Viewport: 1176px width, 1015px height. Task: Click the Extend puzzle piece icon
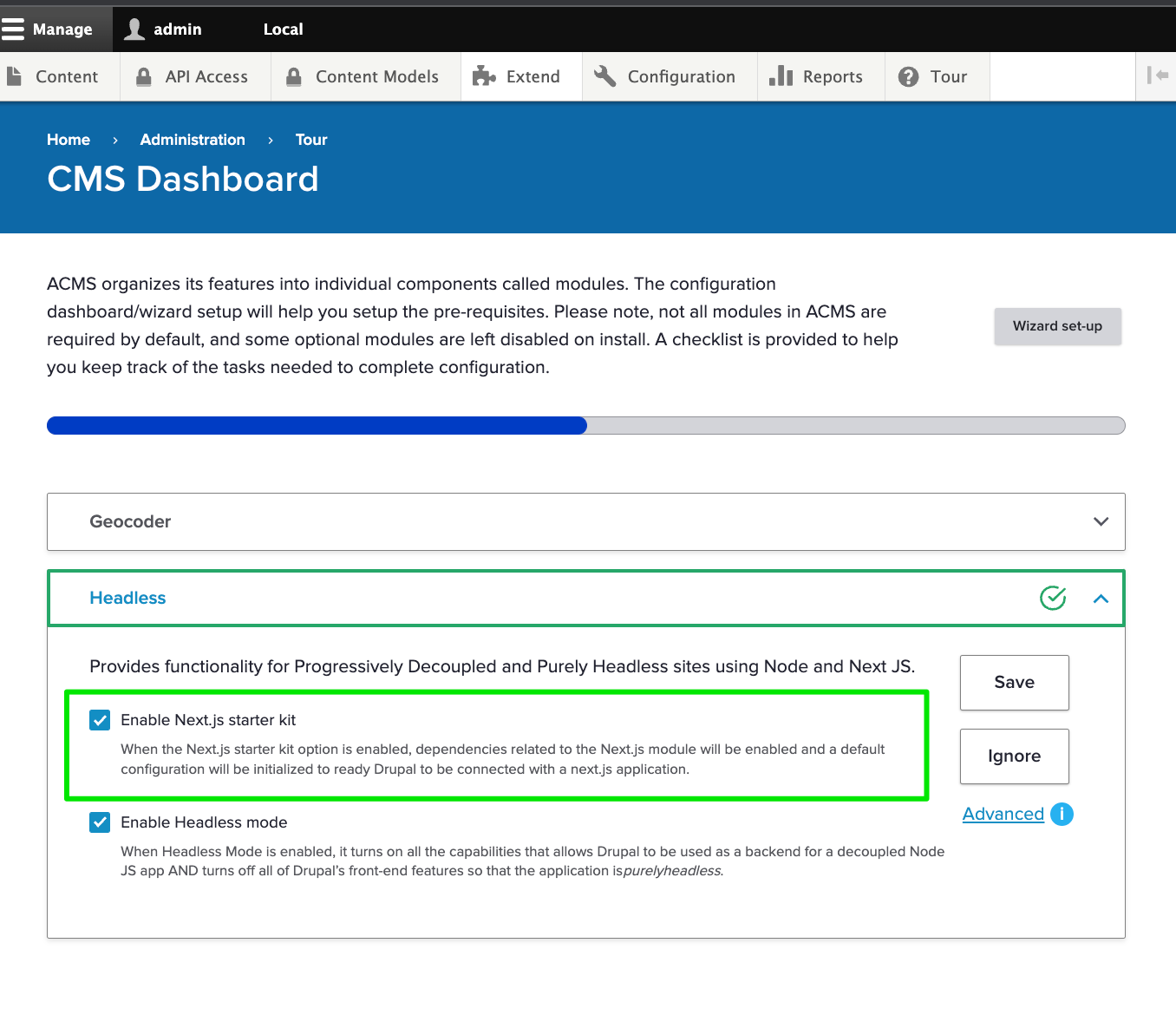tap(484, 76)
